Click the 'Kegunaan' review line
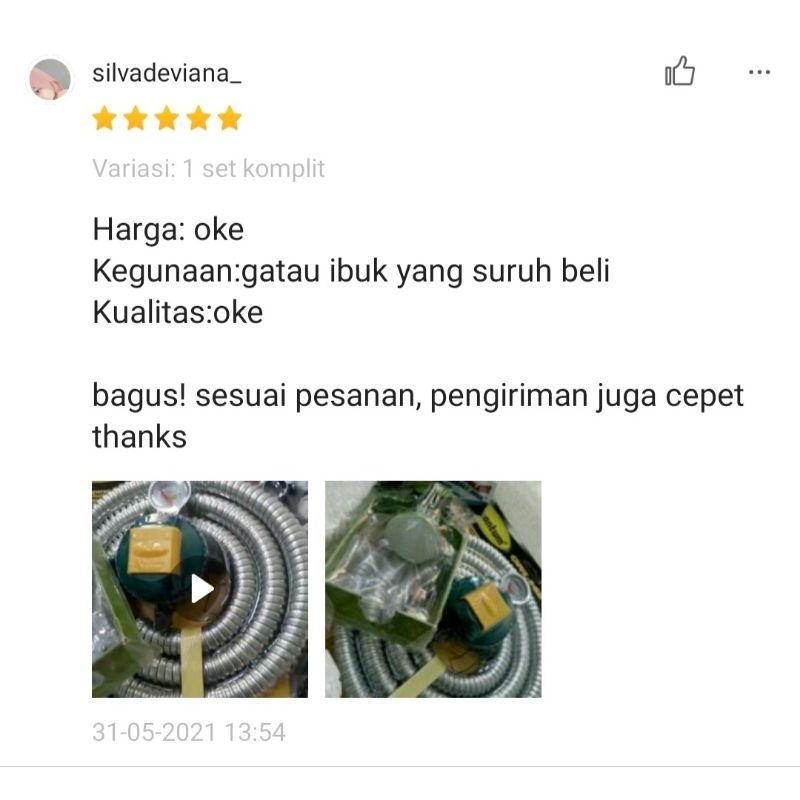This screenshot has width=800, height=800. coord(351,271)
